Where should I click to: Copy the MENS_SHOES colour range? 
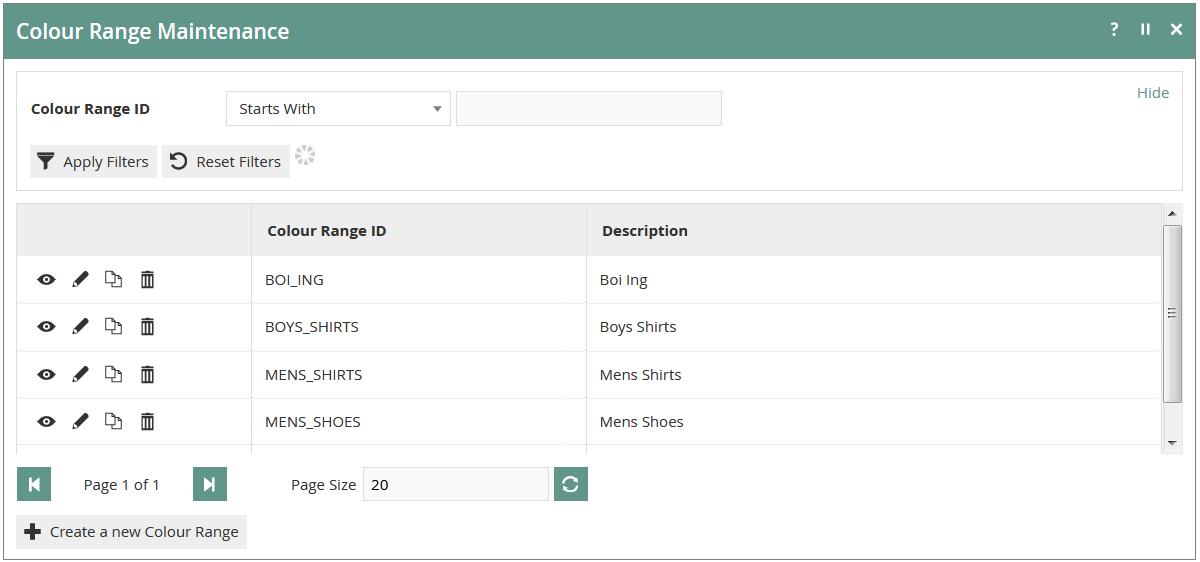(x=114, y=422)
